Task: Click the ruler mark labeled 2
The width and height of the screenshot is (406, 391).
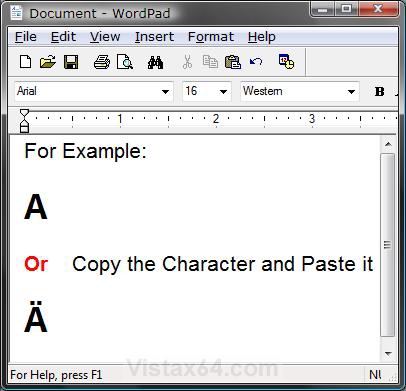Action: point(216,118)
